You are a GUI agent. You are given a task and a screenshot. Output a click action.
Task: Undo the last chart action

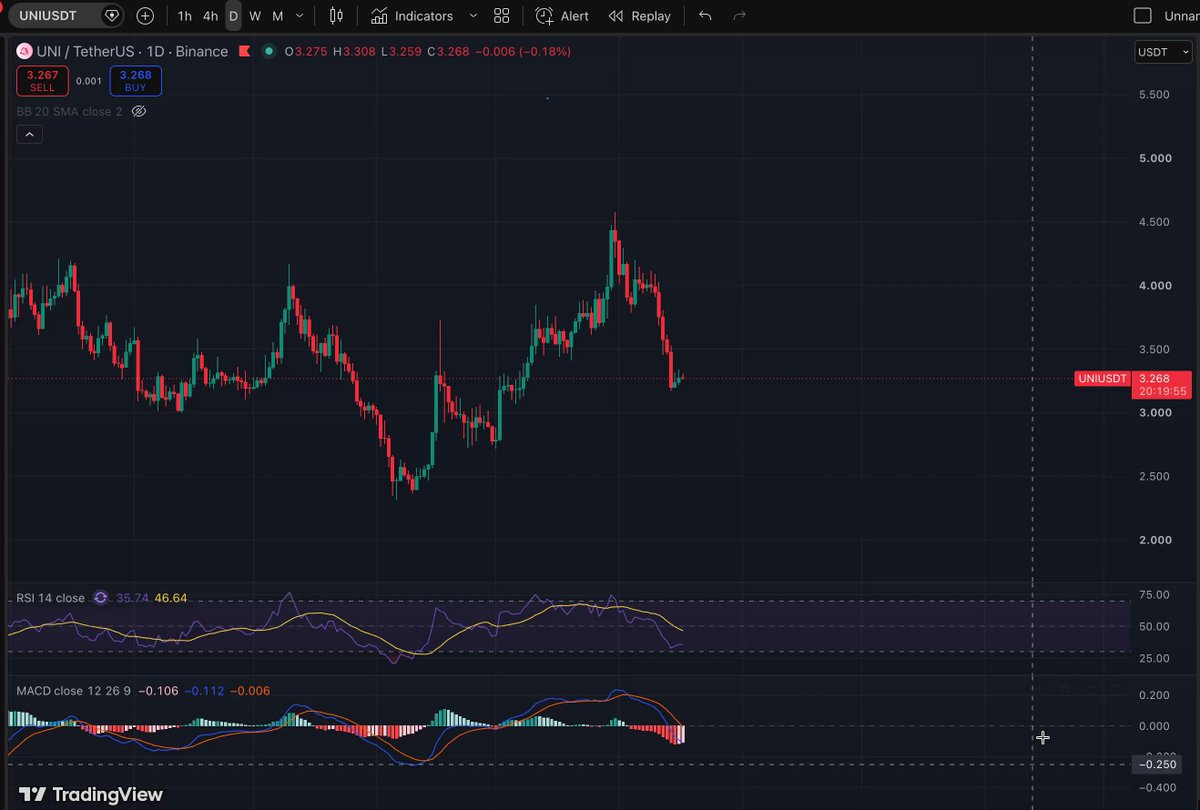(705, 16)
